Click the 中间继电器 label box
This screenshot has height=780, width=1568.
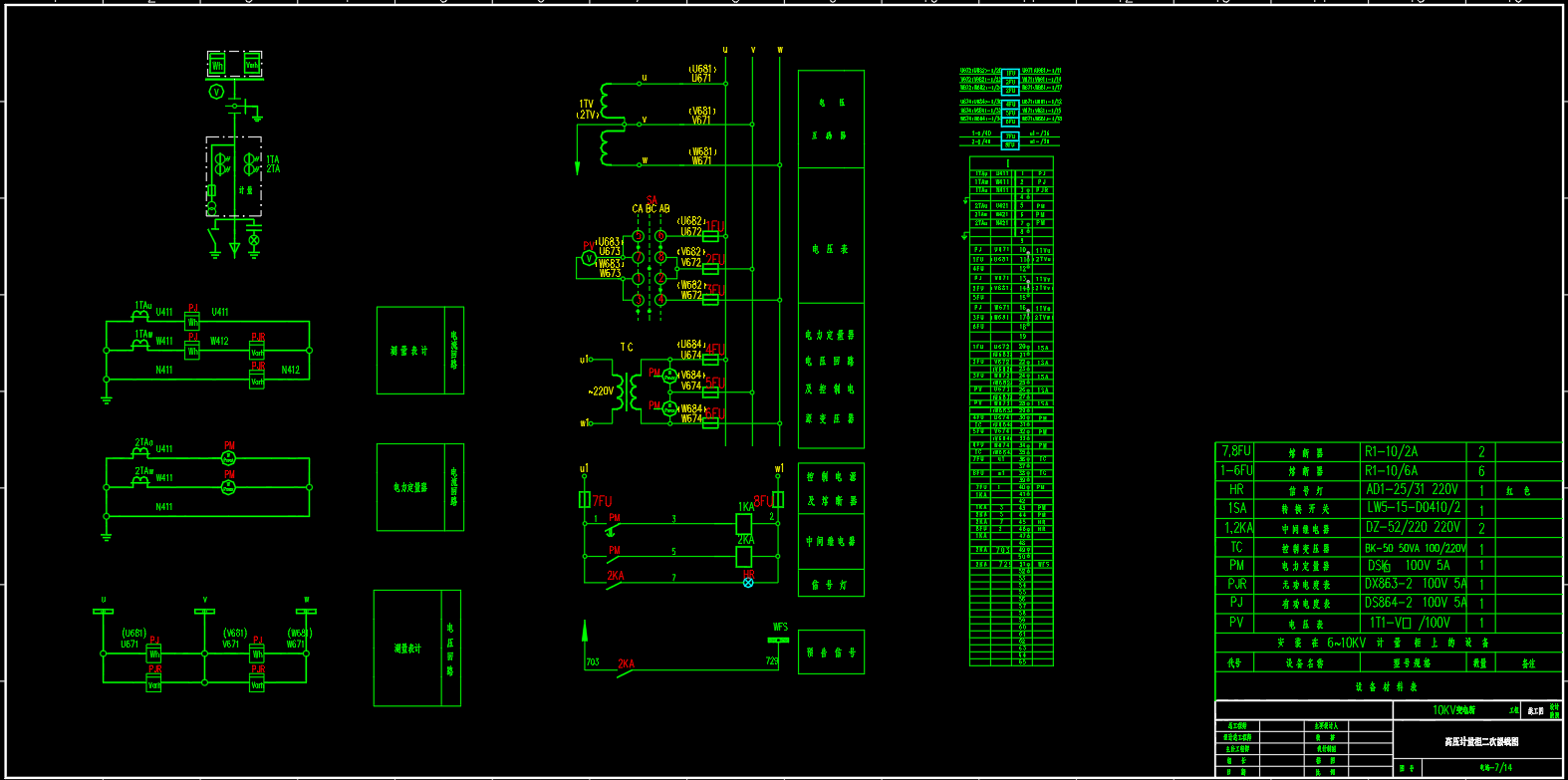[x=831, y=542]
